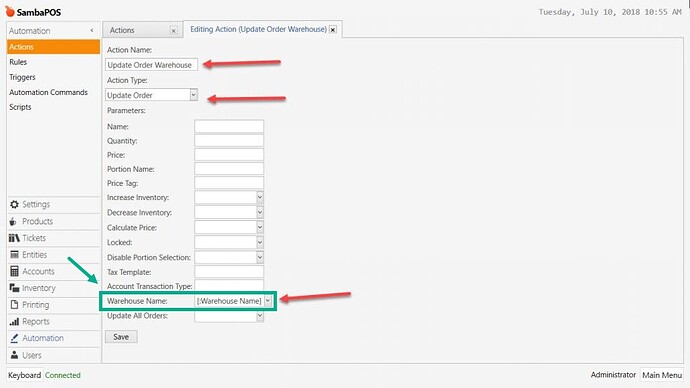690x388 pixels.
Task: Open the Entities section table icon
Action: click(x=15, y=255)
